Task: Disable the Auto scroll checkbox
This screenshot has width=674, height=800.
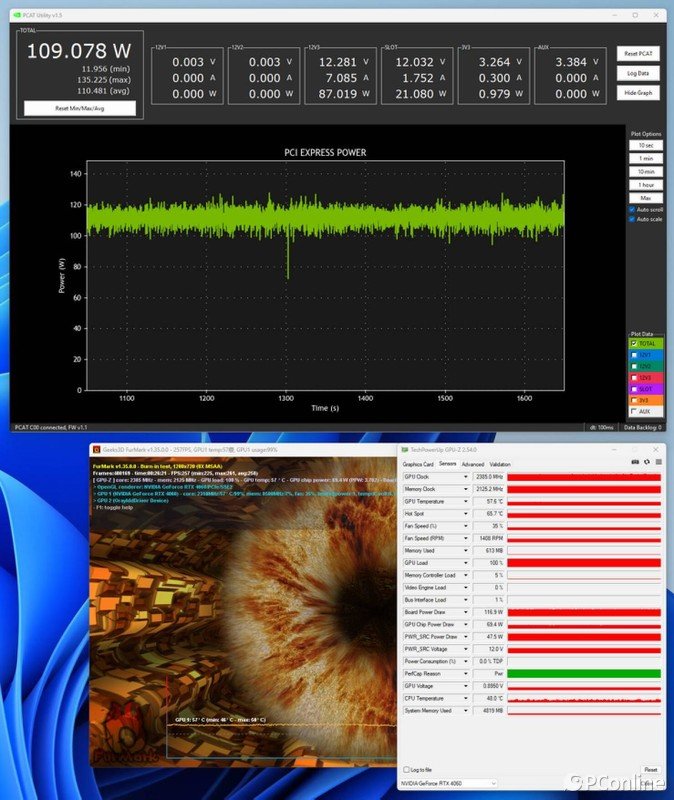Action: [x=632, y=209]
